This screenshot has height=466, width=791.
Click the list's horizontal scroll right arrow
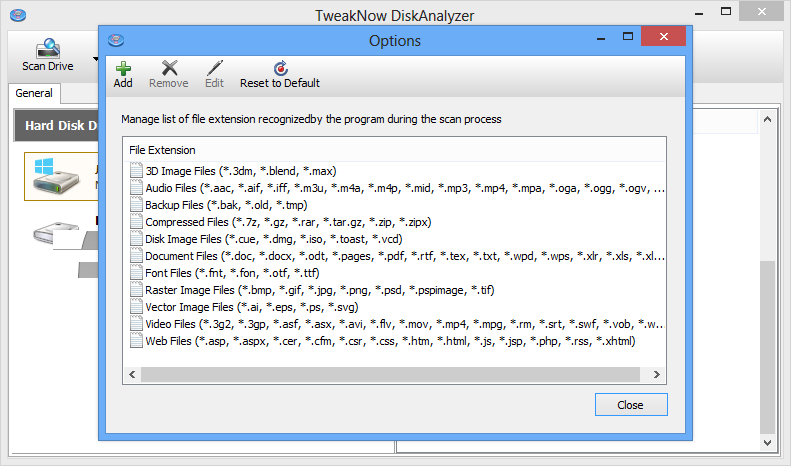point(656,375)
